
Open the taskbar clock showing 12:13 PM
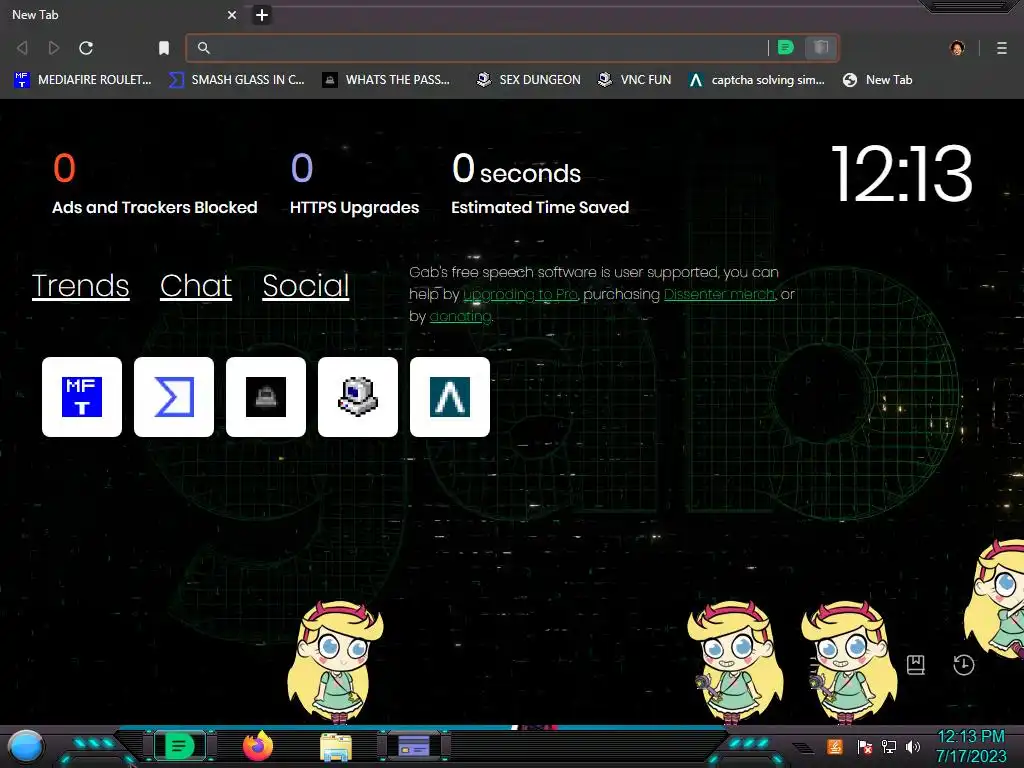[x=971, y=746]
